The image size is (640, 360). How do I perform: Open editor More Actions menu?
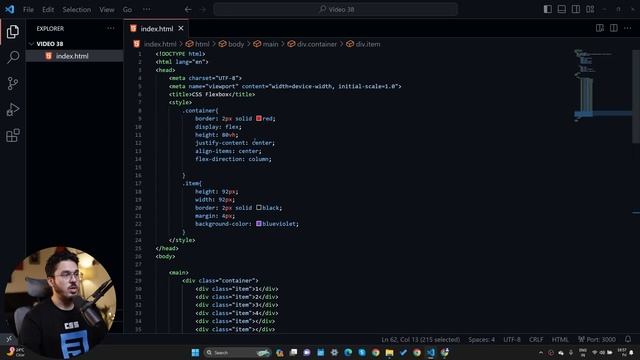[x=627, y=28]
